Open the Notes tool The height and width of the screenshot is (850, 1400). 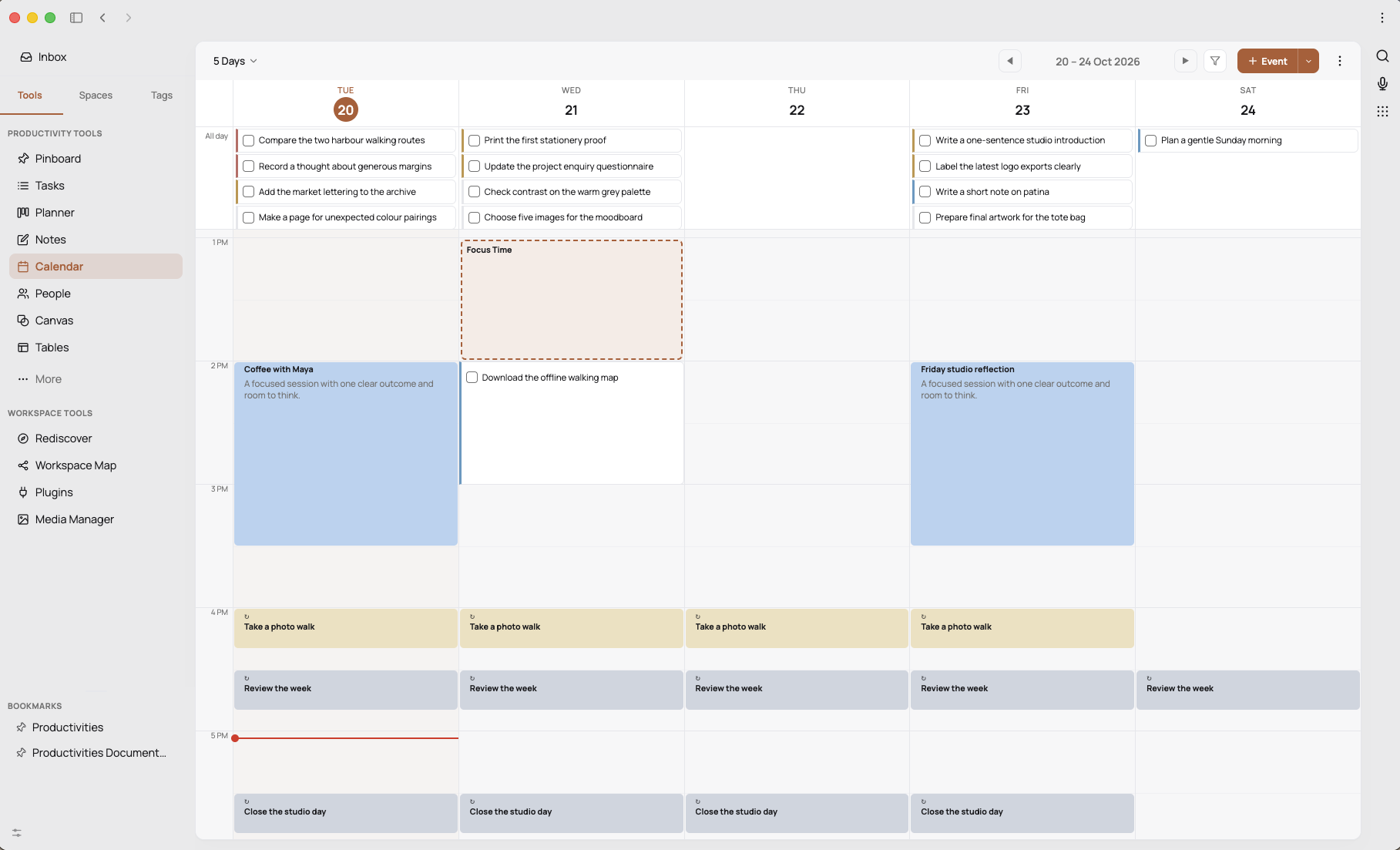tap(96, 240)
